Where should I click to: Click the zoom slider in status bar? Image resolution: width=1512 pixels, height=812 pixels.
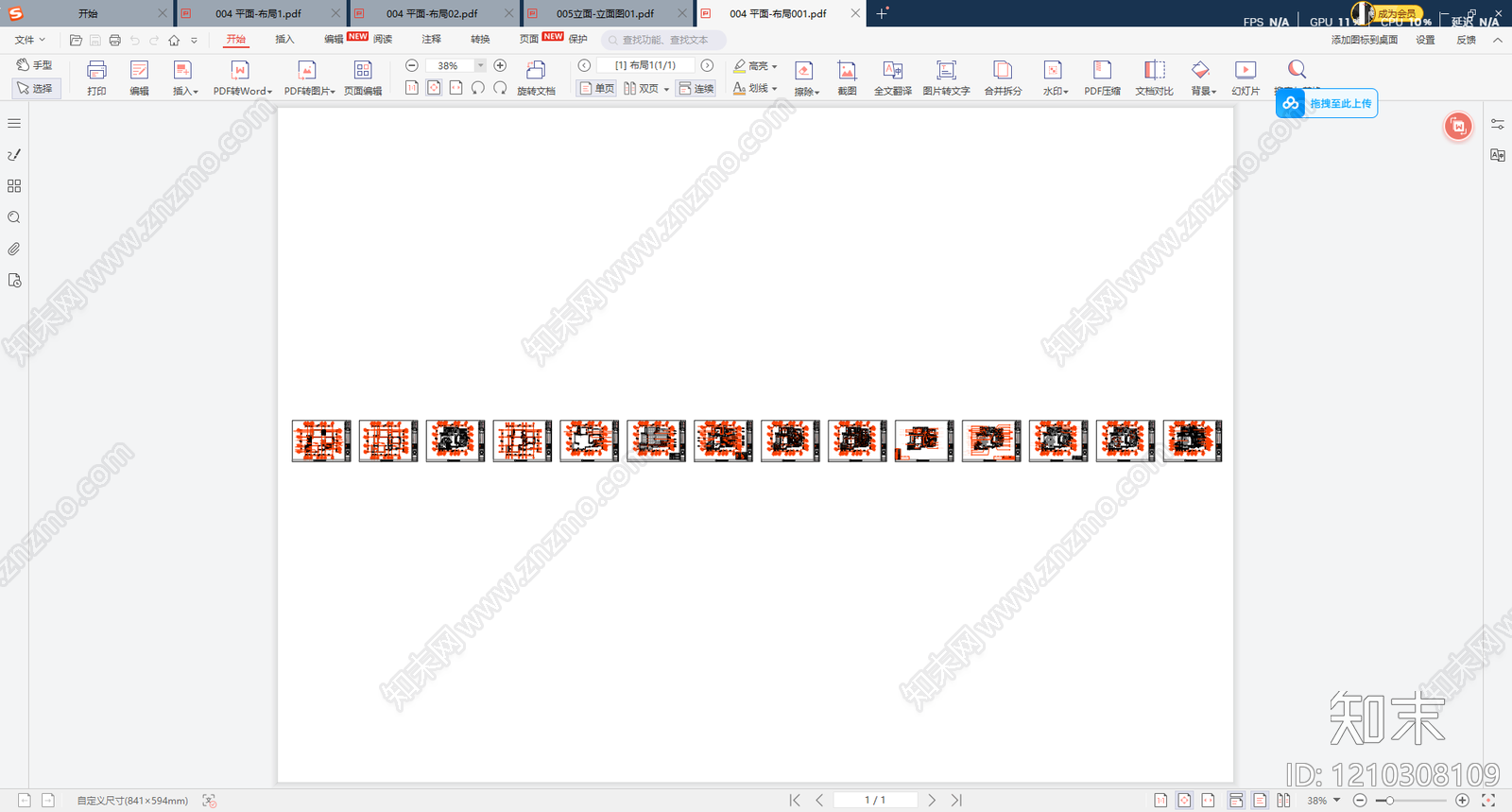(x=1410, y=801)
